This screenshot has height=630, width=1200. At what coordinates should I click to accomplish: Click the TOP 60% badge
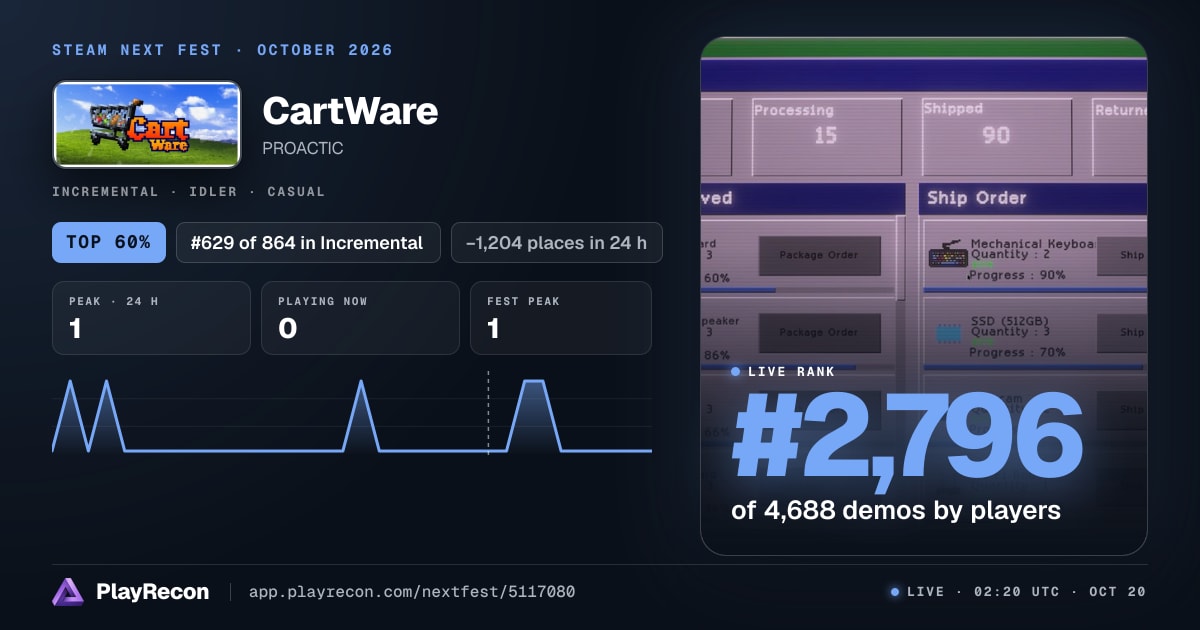click(x=109, y=242)
